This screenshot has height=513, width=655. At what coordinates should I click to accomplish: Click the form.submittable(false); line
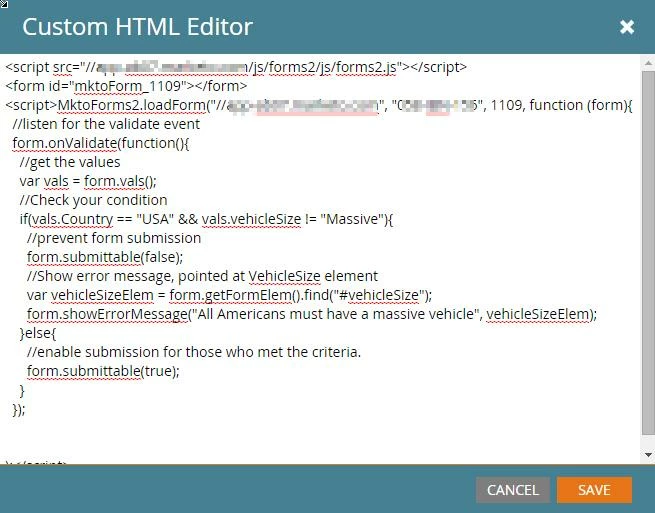[x=105, y=257]
